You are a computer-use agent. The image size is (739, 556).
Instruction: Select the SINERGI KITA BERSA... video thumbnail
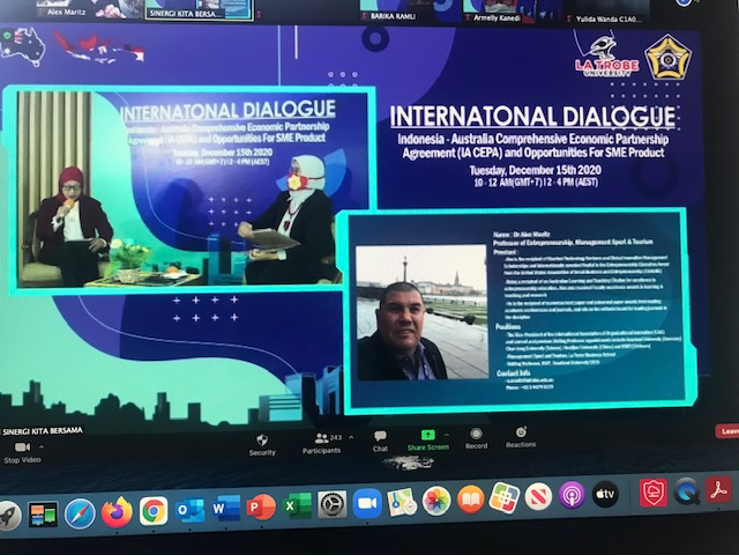(199, 9)
